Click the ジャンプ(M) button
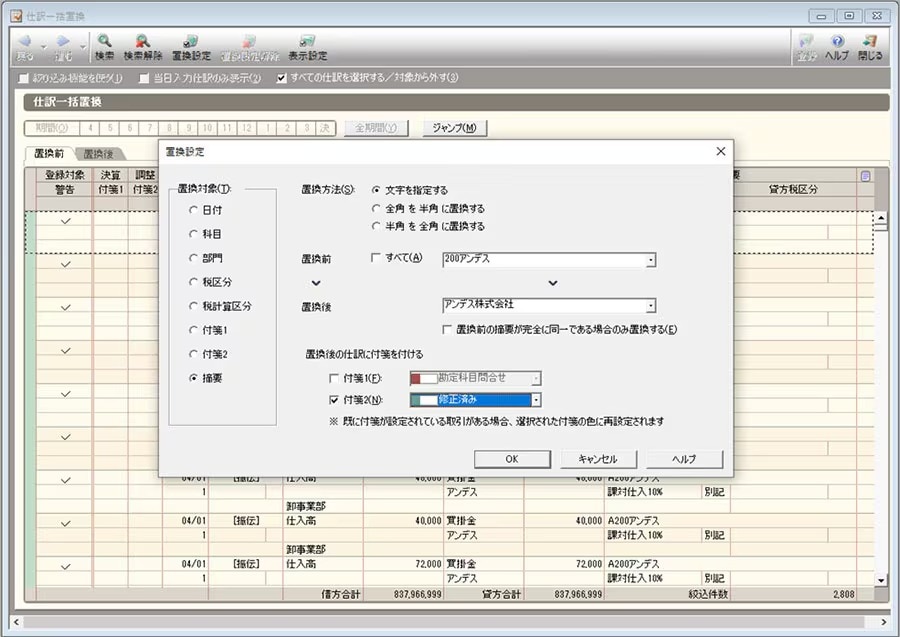900x637 pixels. (454, 127)
